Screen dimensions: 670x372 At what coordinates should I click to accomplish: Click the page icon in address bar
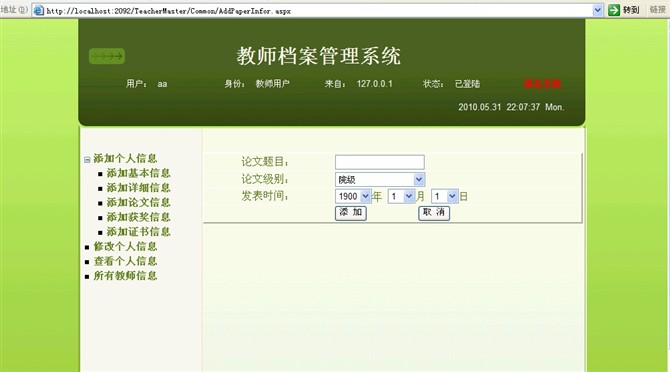pyautogui.click(x=38, y=10)
